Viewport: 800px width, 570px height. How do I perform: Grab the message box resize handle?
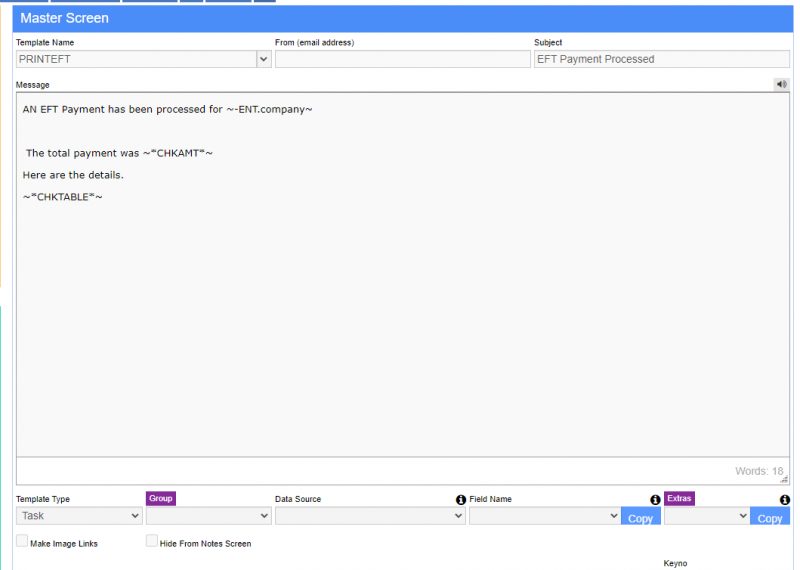coord(784,479)
